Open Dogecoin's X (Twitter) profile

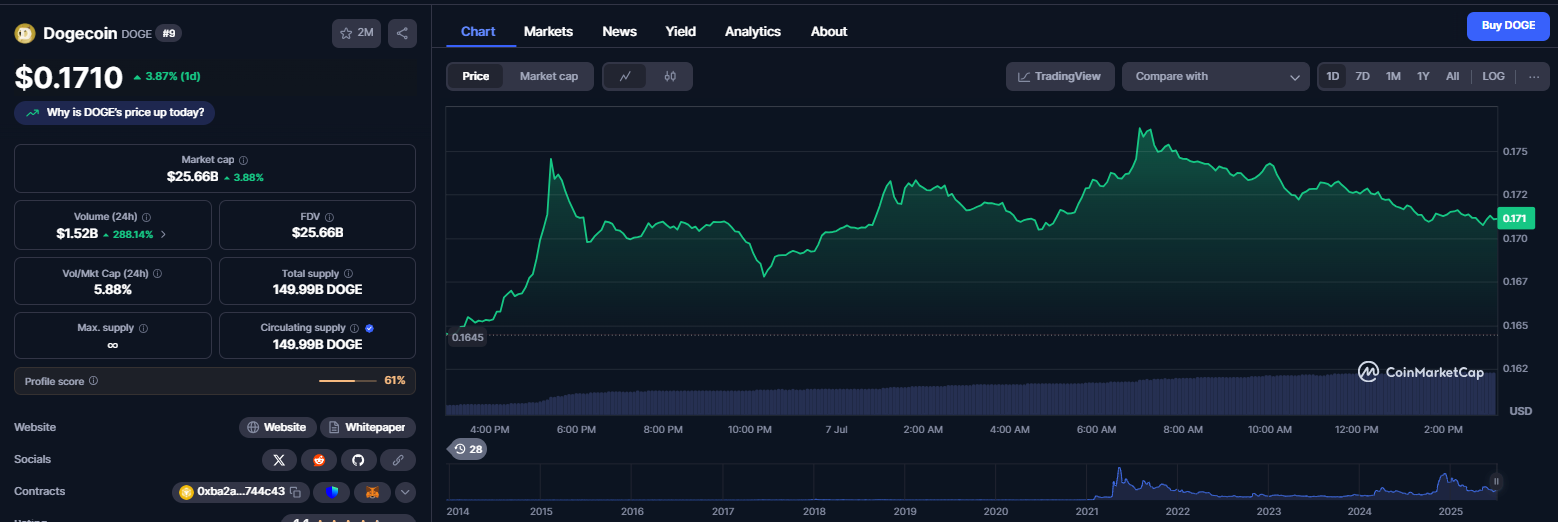click(x=279, y=460)
